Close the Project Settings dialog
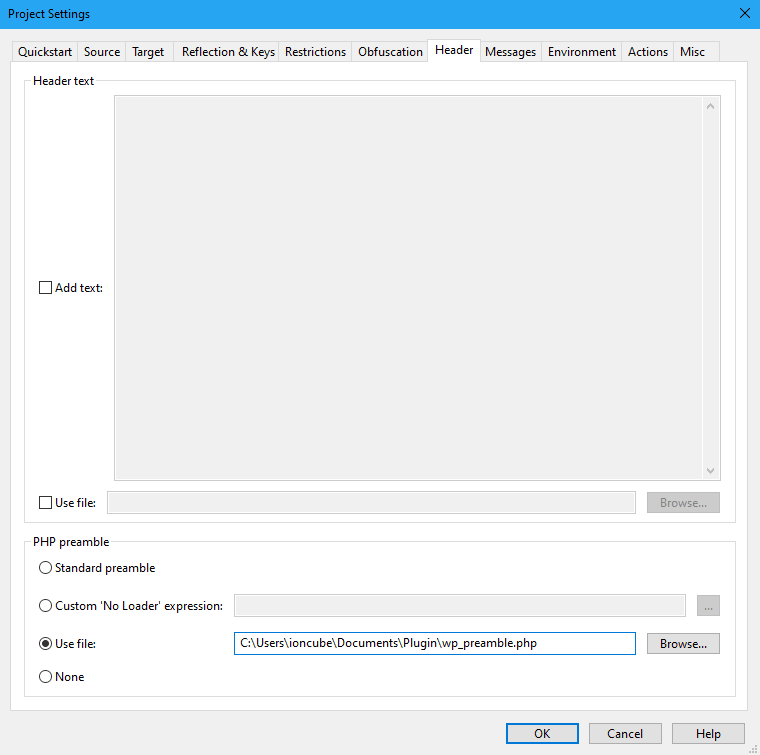 [743, 14]
